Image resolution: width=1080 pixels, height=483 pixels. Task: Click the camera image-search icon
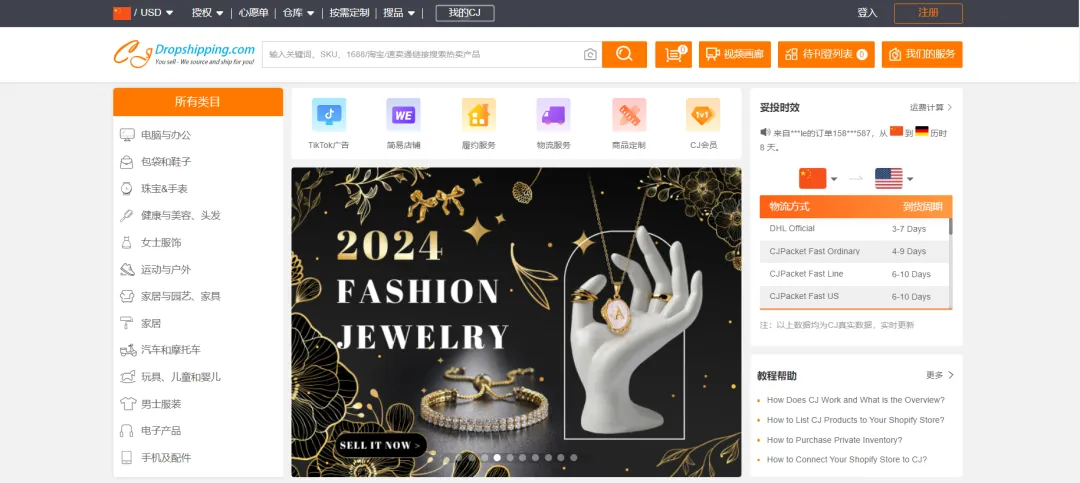[590, 54]
